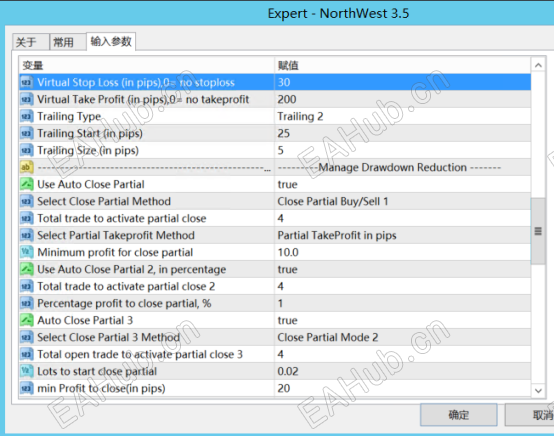Click the icon beside Virtual Take Profit row
Image resolution: width=554 pixels, height=436 pixels.
coord(26,99)
